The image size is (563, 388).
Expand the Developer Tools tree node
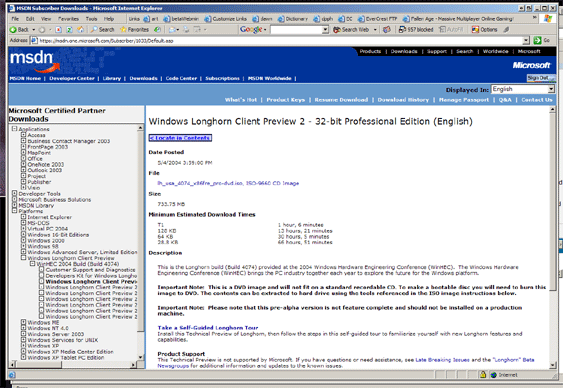pyautogui.click(x=14, y=193)
